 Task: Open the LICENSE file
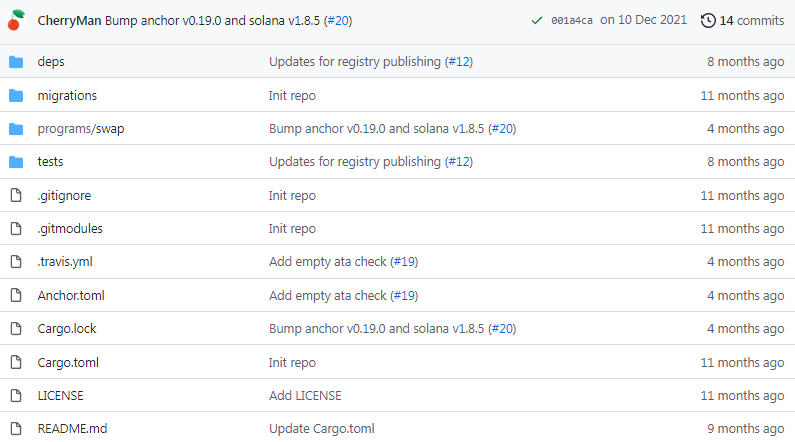coord(60,395)
